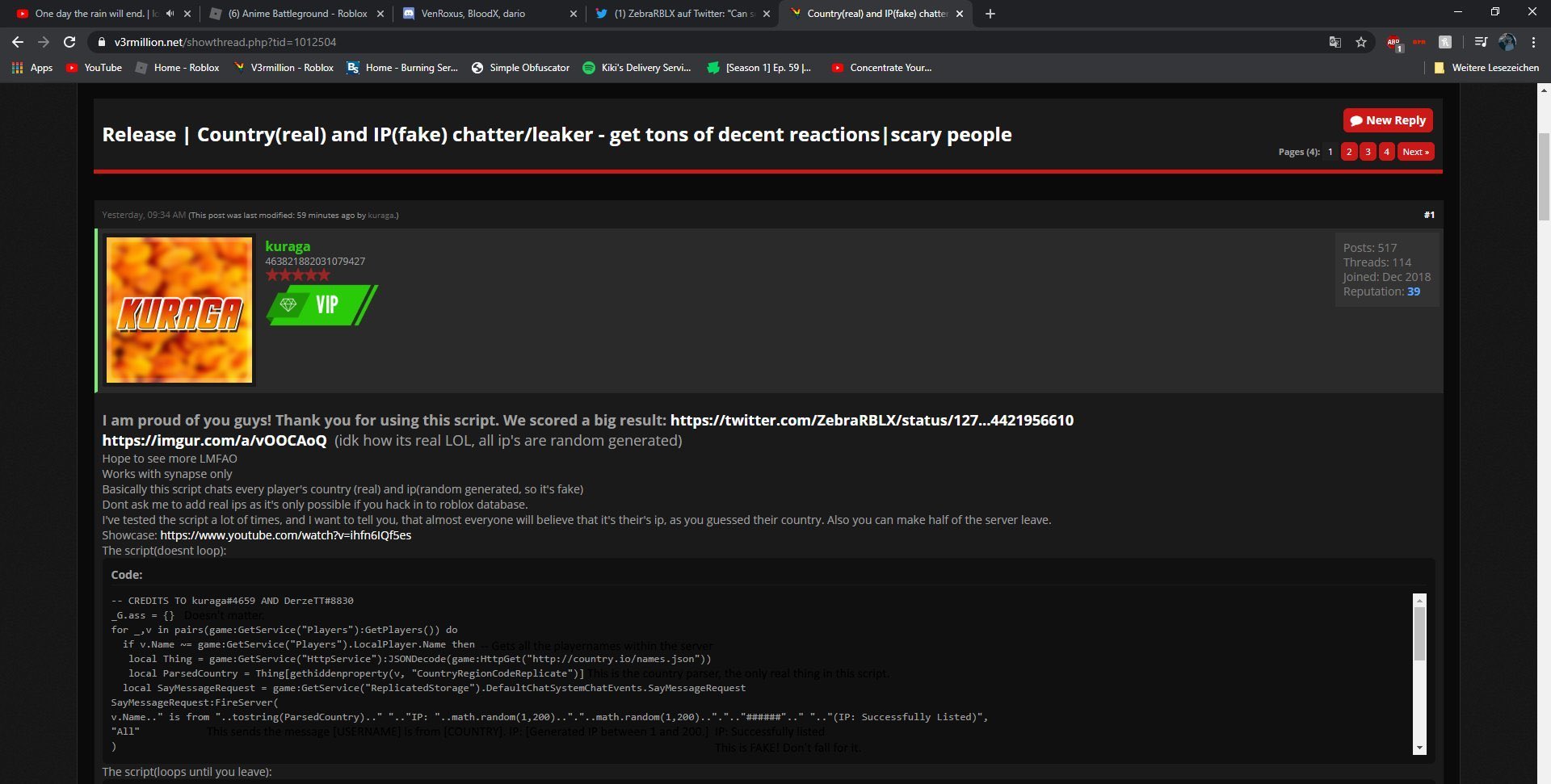Expand the Weitere Lesezeichen folder
1551x784 pixels.
pyautogui.click(x=1486, y=68)
